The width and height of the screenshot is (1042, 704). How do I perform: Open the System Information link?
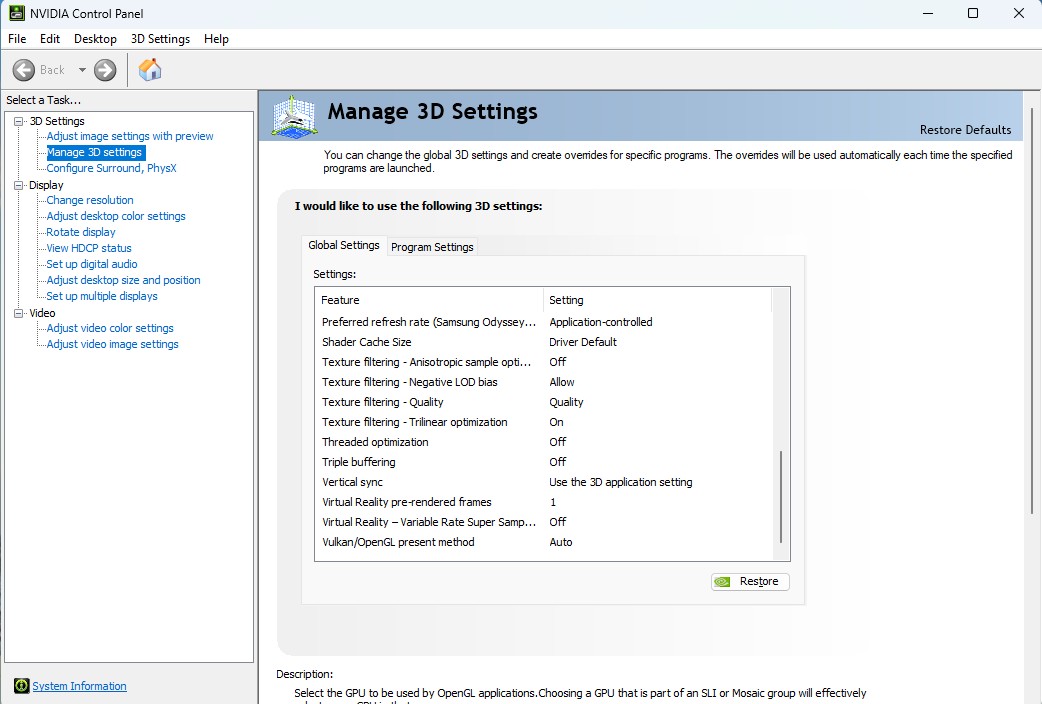(80, 685)
